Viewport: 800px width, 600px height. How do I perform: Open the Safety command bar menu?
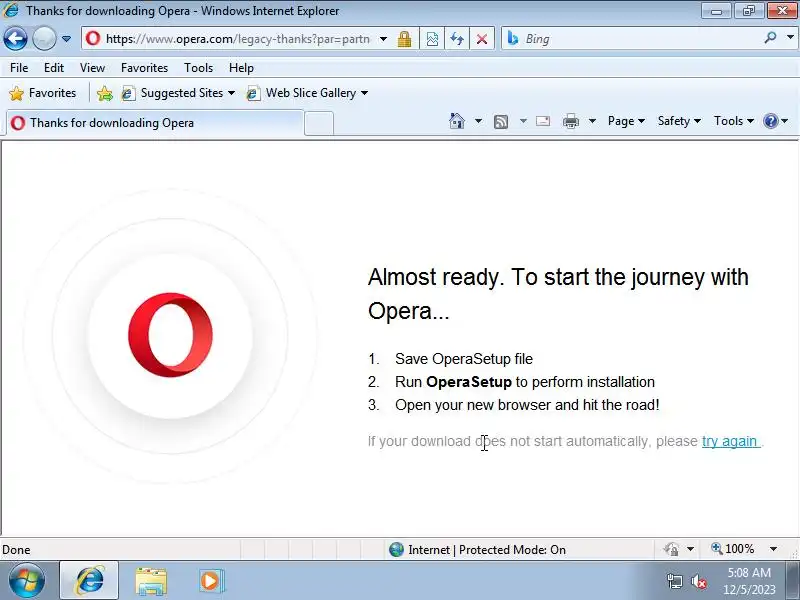point(679,121)
